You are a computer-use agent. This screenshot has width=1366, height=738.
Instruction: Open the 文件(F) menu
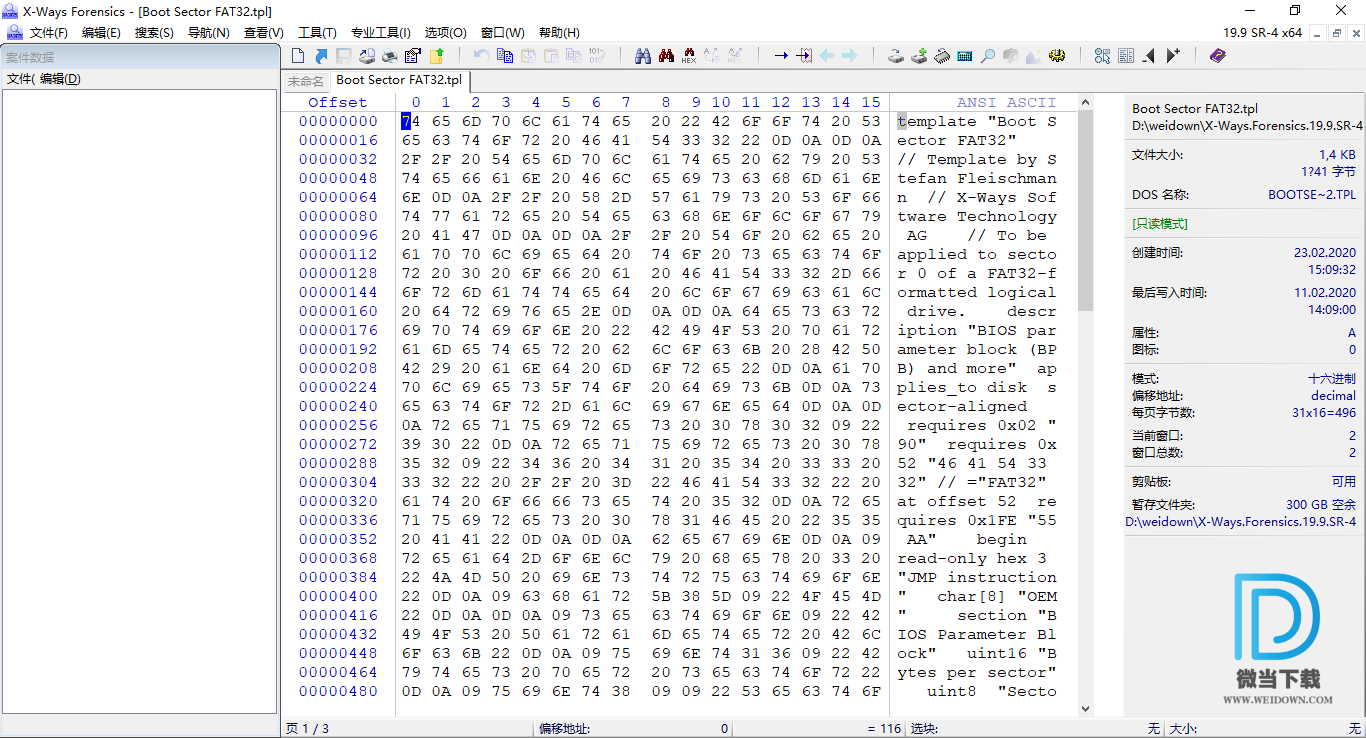click(x=48, y=33)
